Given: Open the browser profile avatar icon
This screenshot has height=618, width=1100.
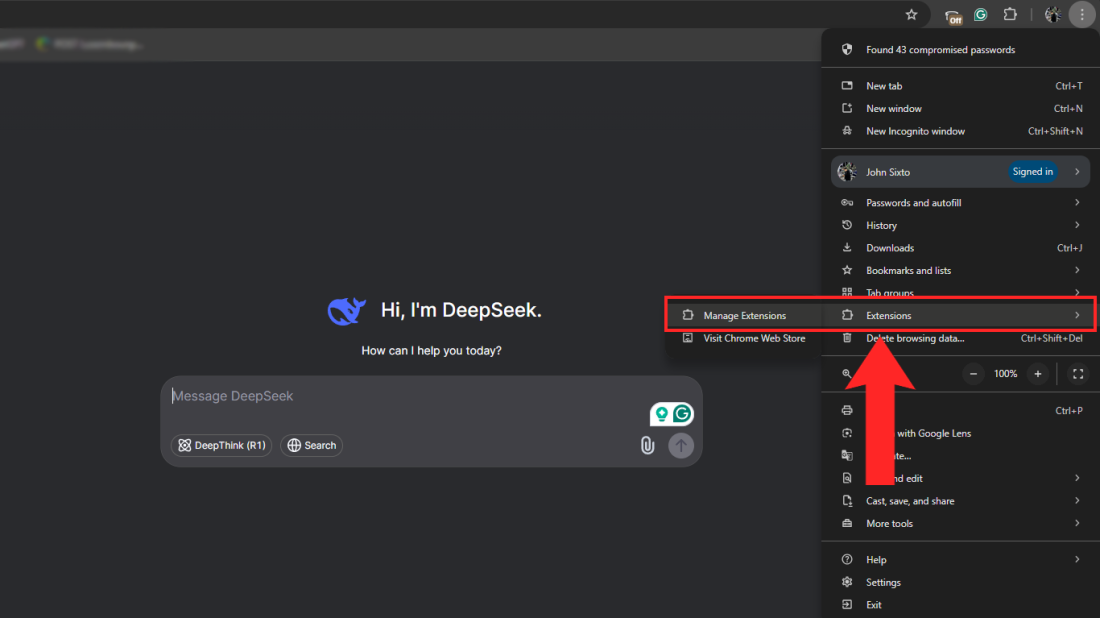Looking at the screenshot, I should point(1052,14).
